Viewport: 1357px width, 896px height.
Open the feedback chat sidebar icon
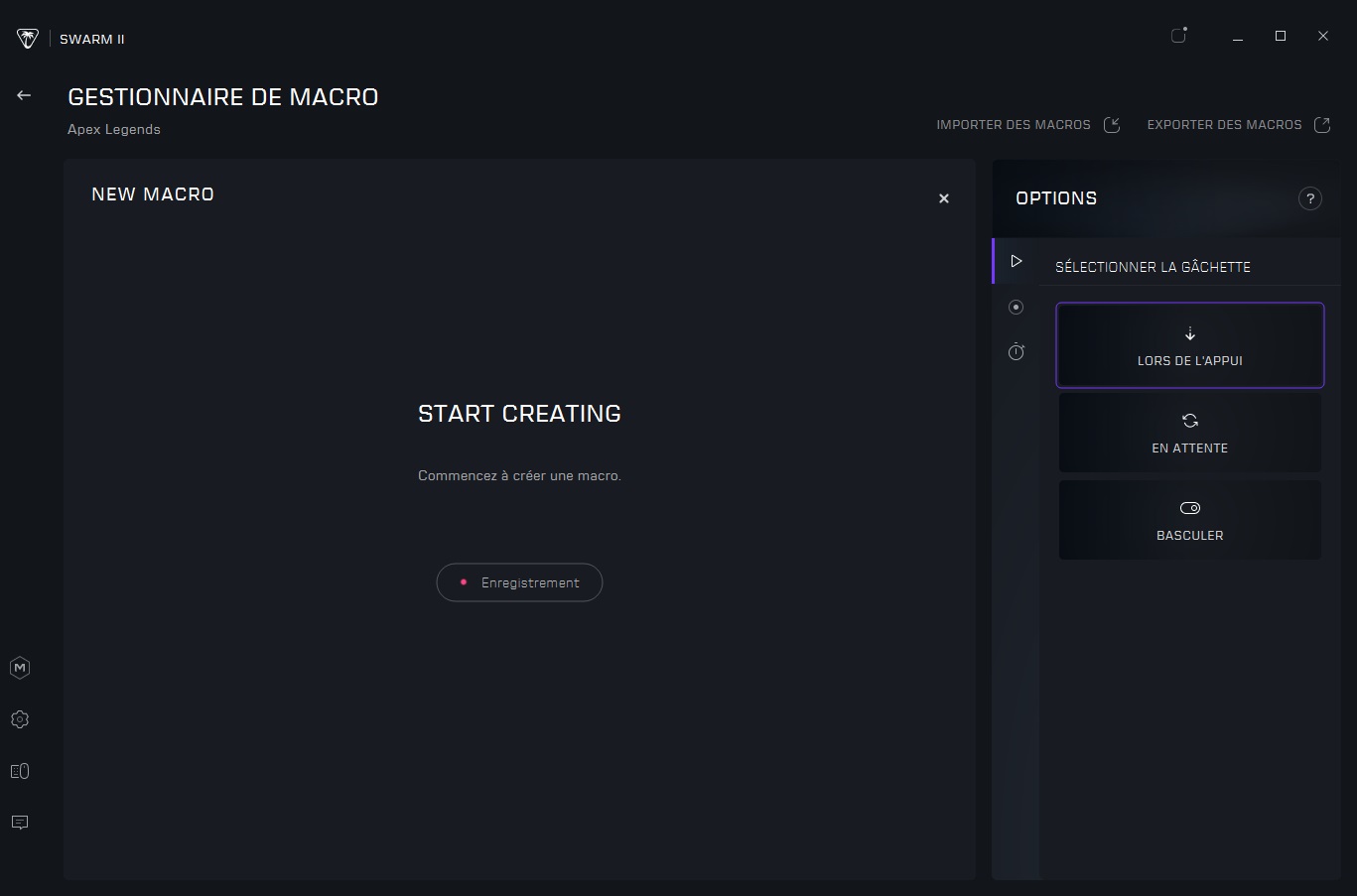click(20, 823)
